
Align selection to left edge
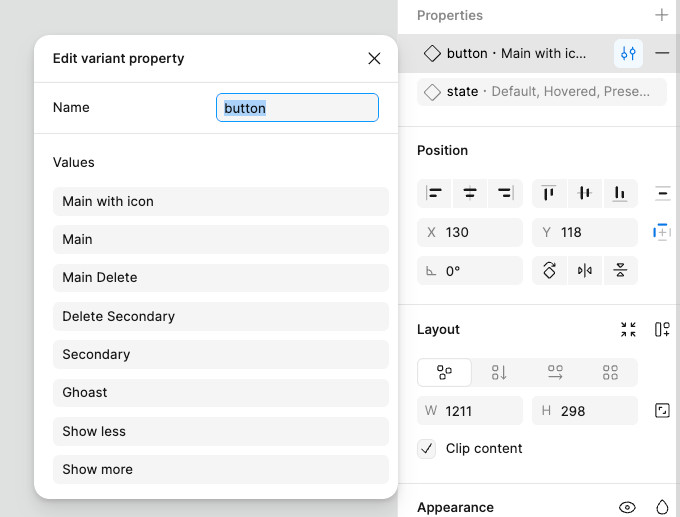[434, 193]
